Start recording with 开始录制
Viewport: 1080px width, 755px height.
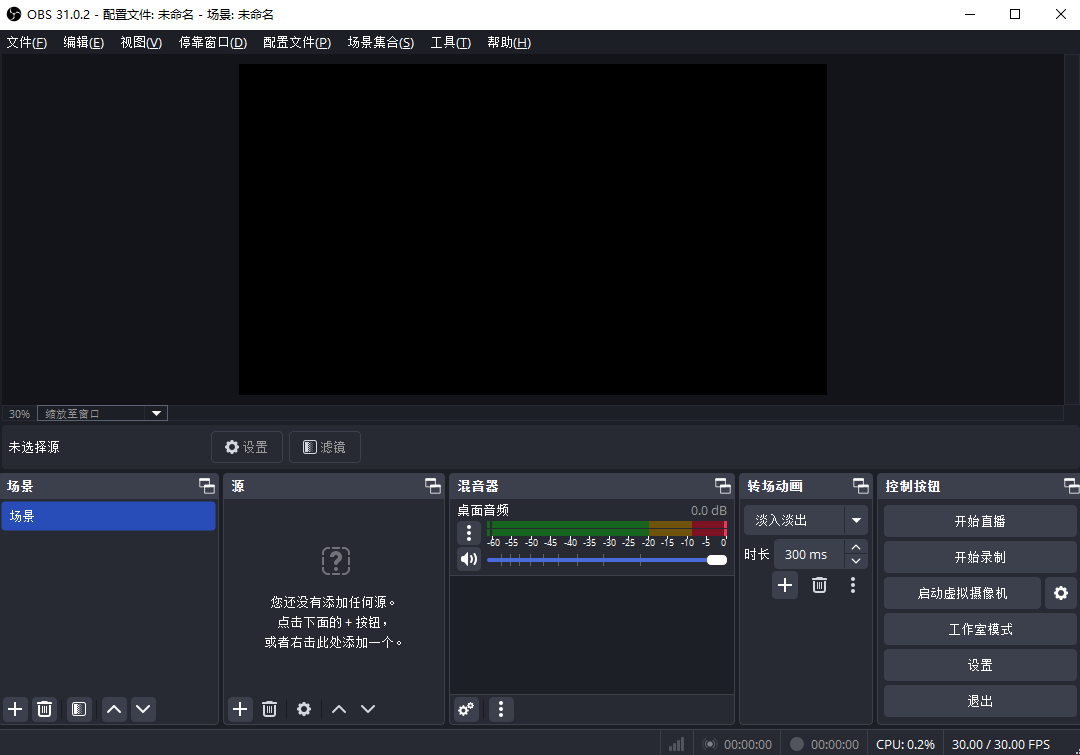979,556
